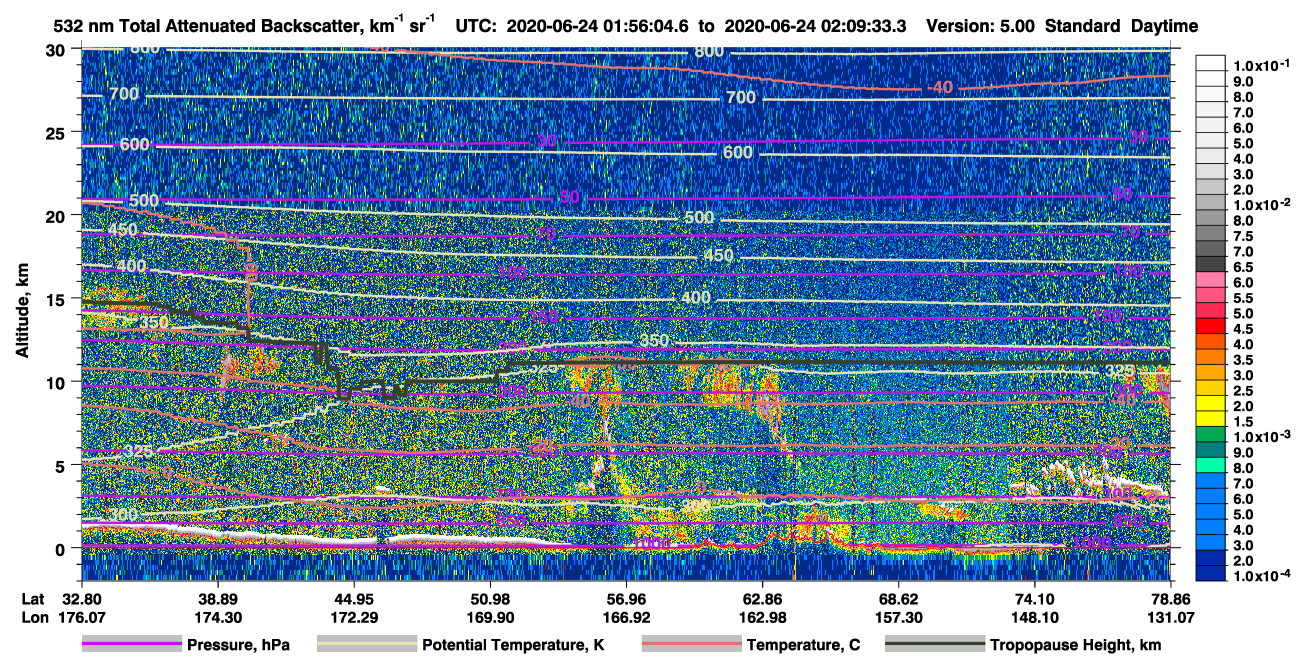Image resolution: width=1300 pixels, height=667 pixels.
Task: Click altitude axis tick label 5
Action: pyautogui.click(x=59, y=465)
